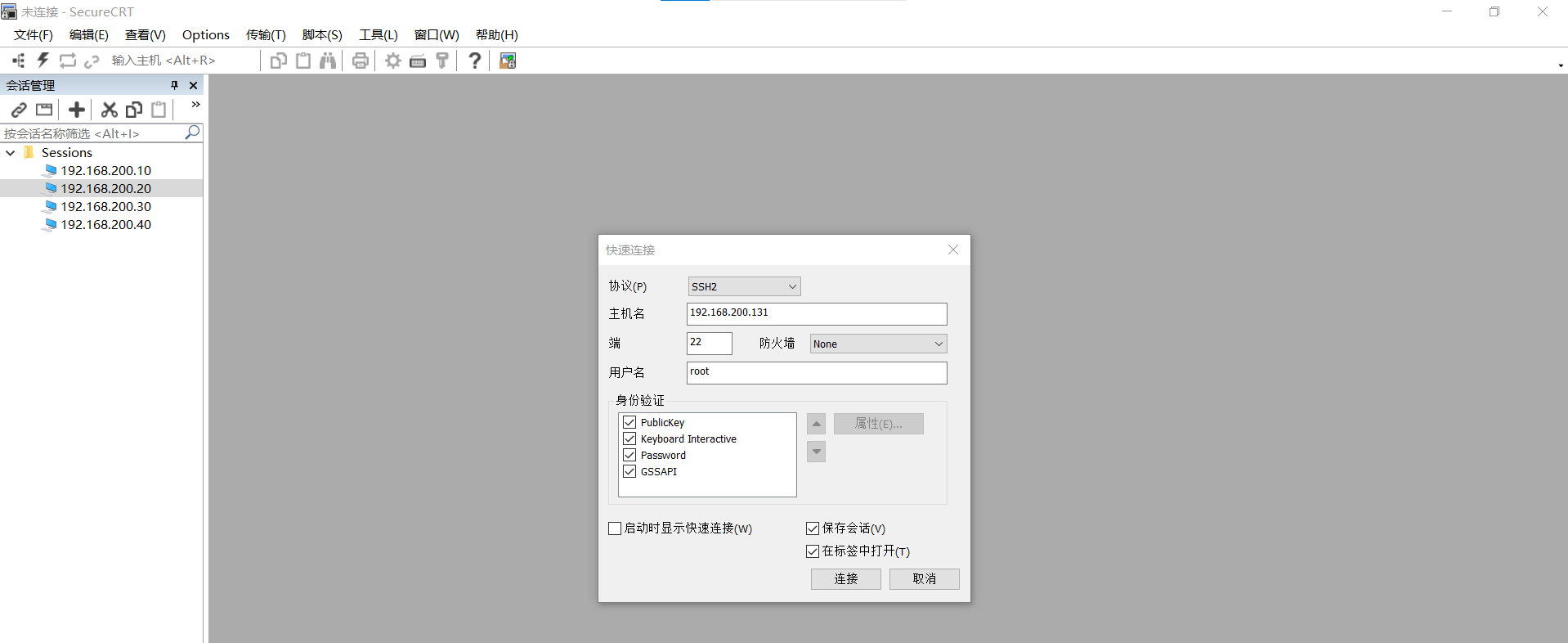Screen dimensions: 1568x643
Task: Click the connect link icon in session manager
Action: [19, 110]
